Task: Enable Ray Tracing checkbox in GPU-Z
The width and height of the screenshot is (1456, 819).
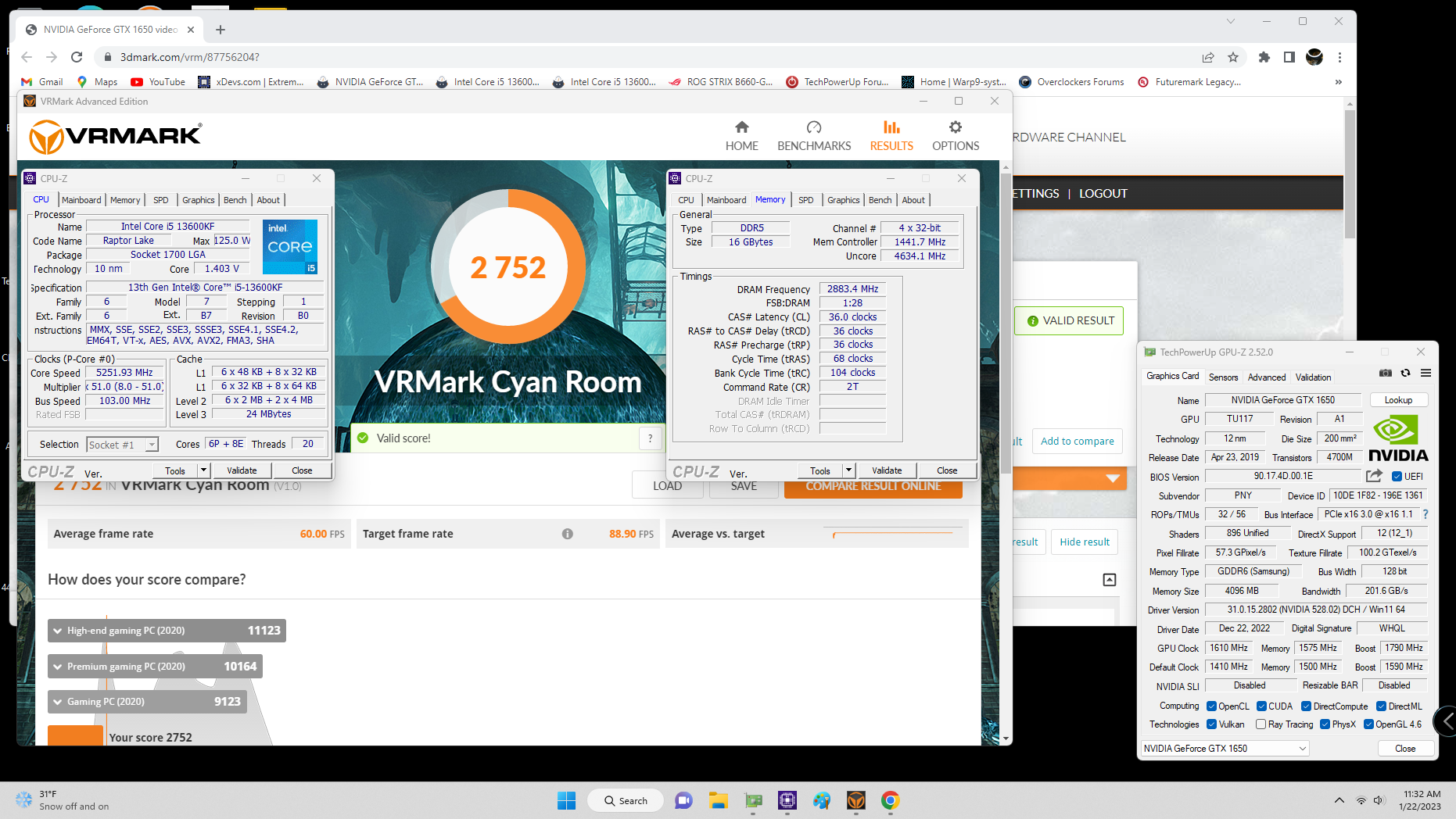Action: coord(1261,724)
